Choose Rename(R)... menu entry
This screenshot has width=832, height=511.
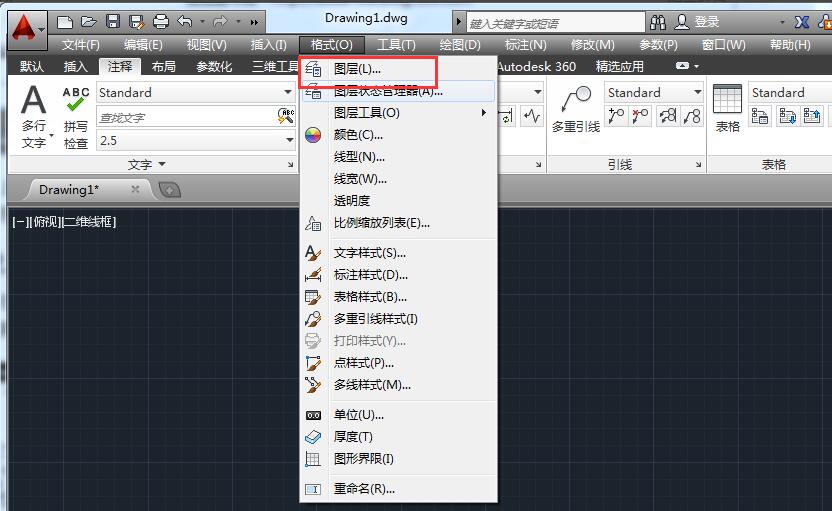click(398, 489)
